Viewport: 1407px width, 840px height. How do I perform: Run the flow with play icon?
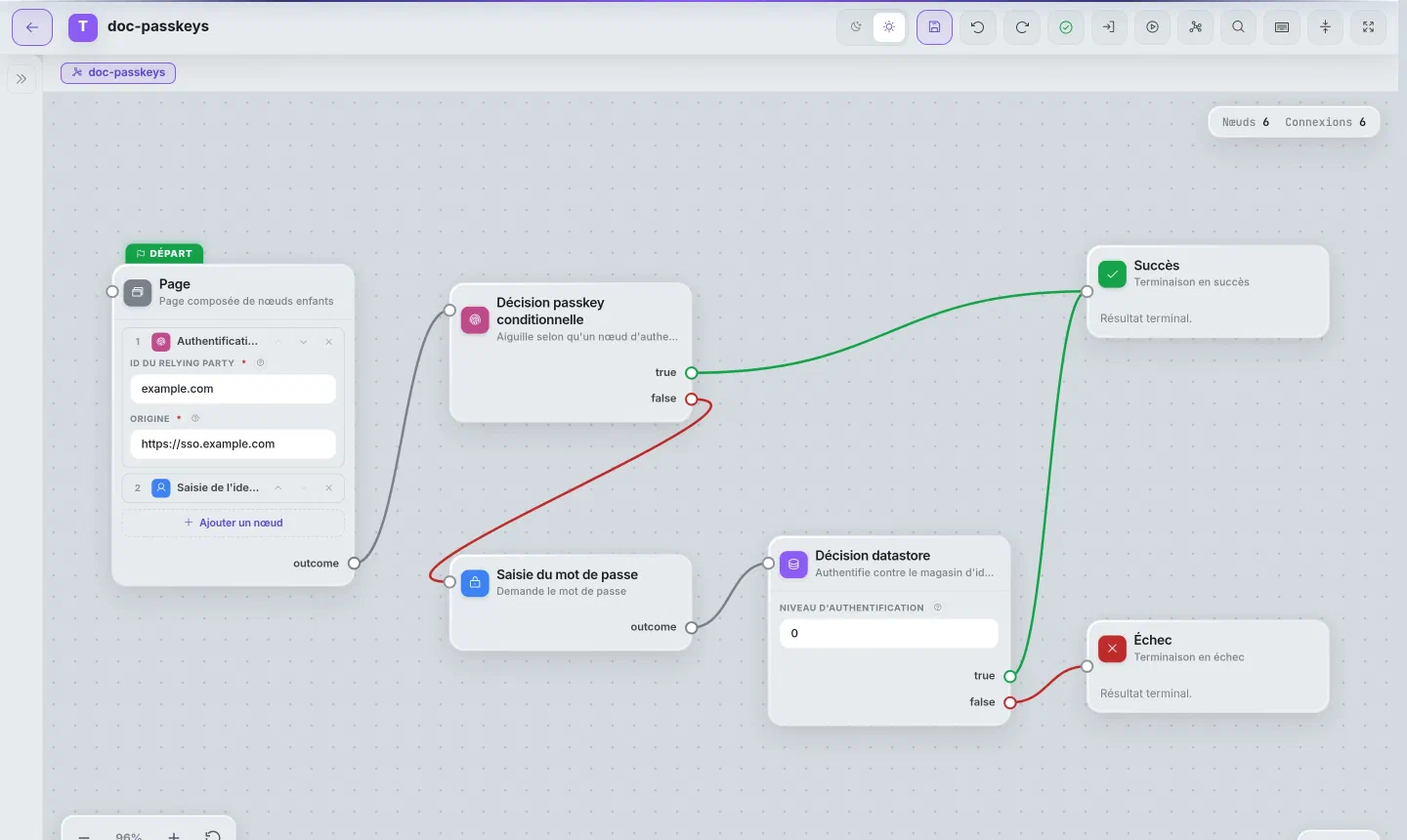click(x=1153, y=27)
